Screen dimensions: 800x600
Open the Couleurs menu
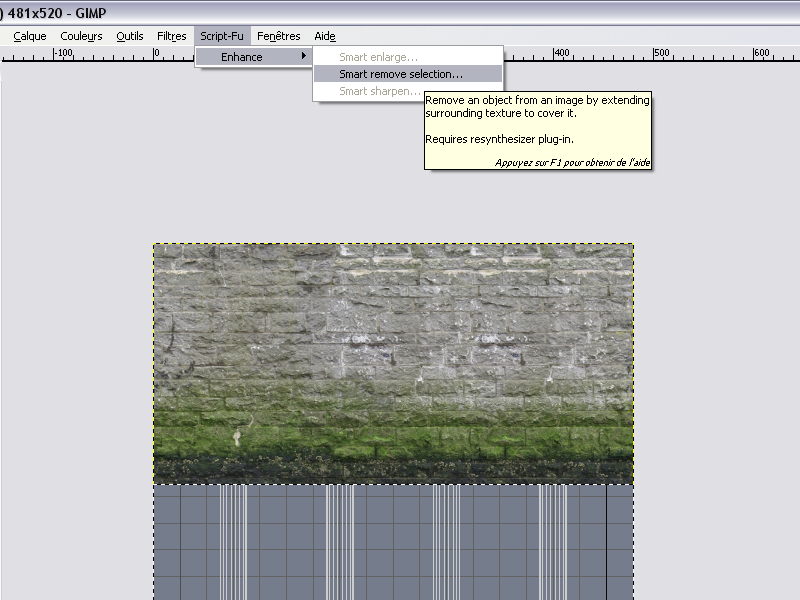[x=81, y=36]
